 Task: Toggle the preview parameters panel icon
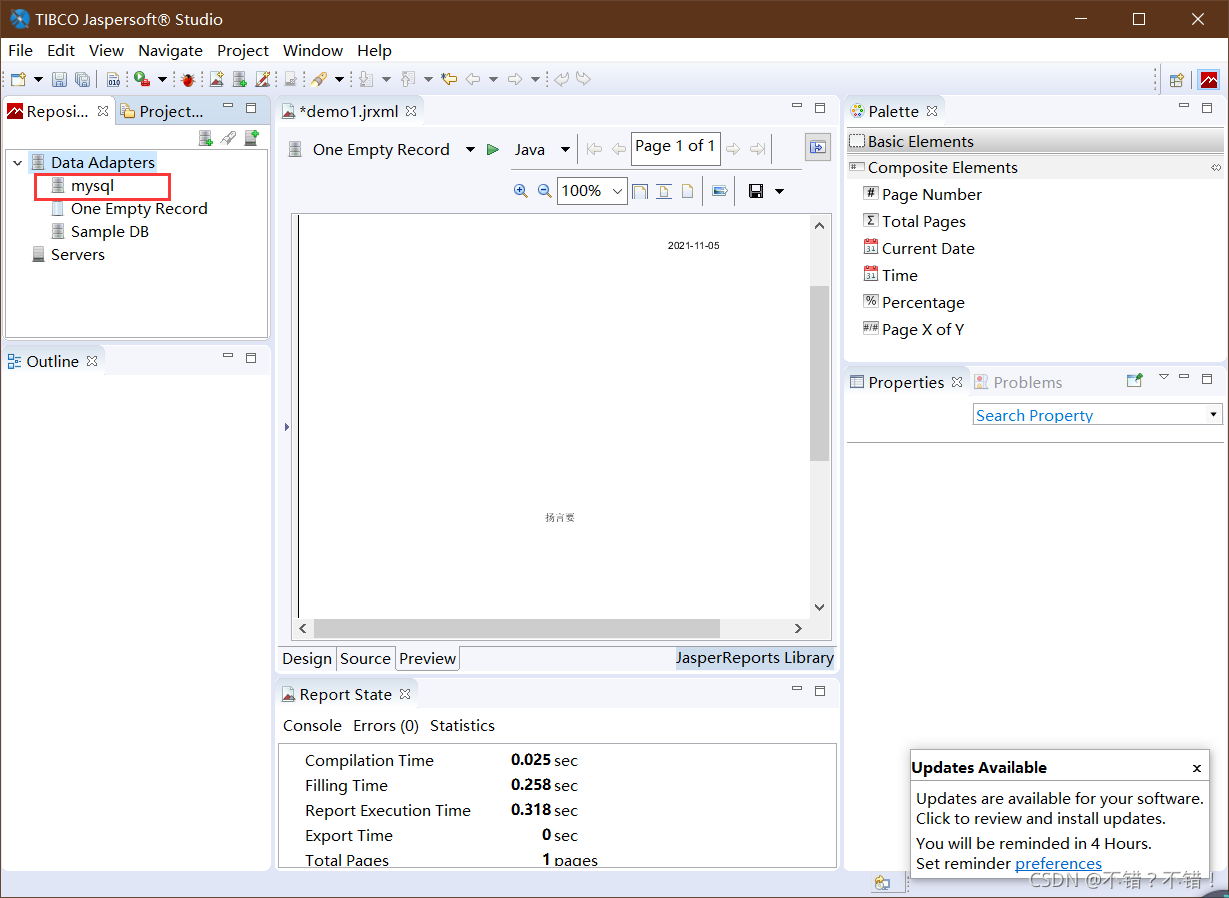point(817,147)
